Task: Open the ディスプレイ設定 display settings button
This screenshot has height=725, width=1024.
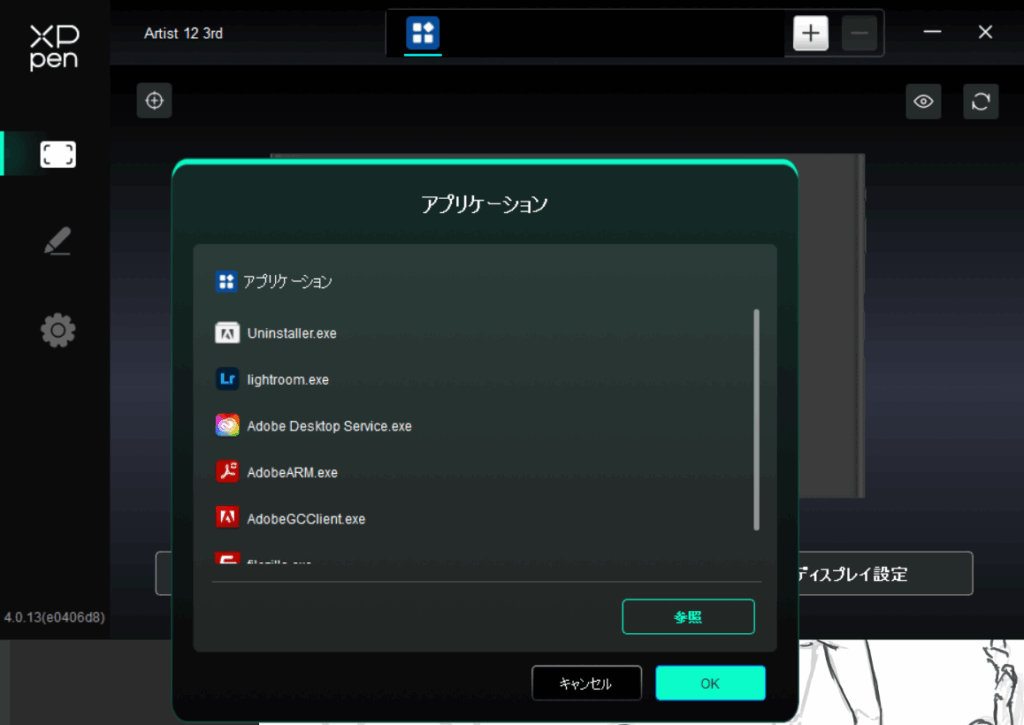Action: [880, 574]
